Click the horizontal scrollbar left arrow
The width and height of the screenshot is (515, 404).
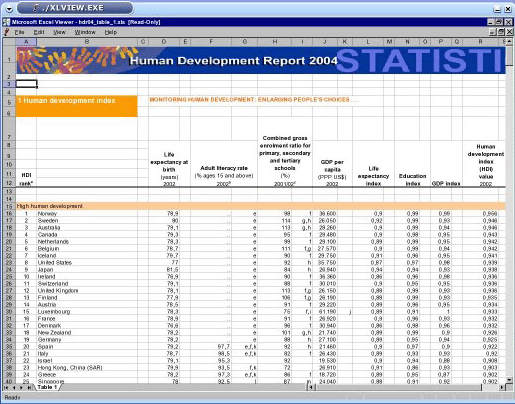pos(311,387)
